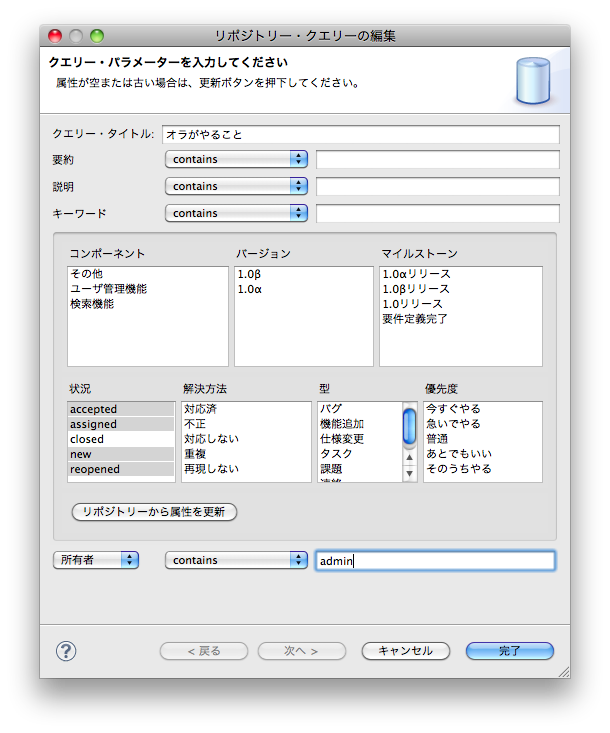Open the 説明 contains dropdown
Screen dimensions: 610x733
click(236, 186)
